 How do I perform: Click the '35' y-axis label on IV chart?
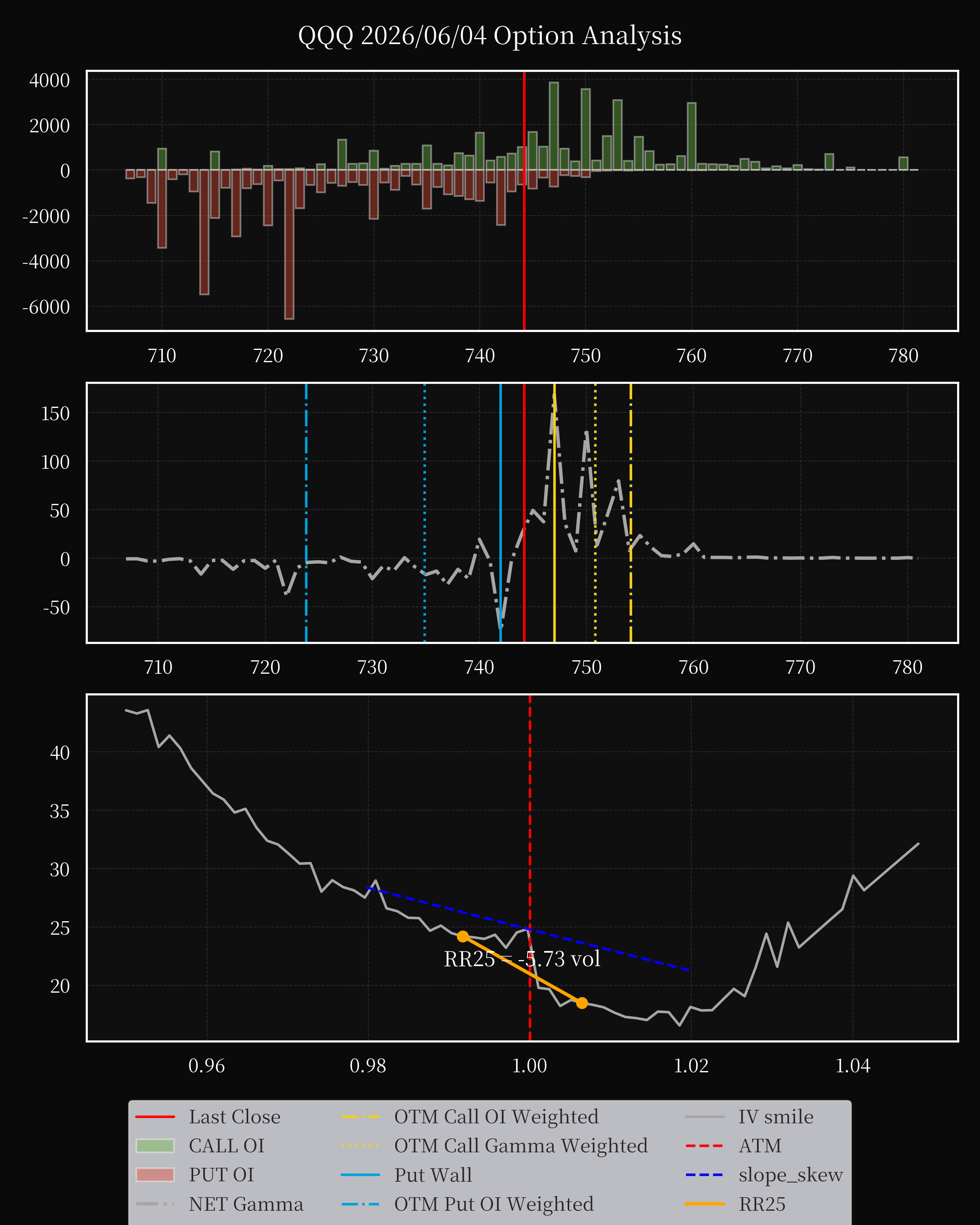[x=60, y=811]
